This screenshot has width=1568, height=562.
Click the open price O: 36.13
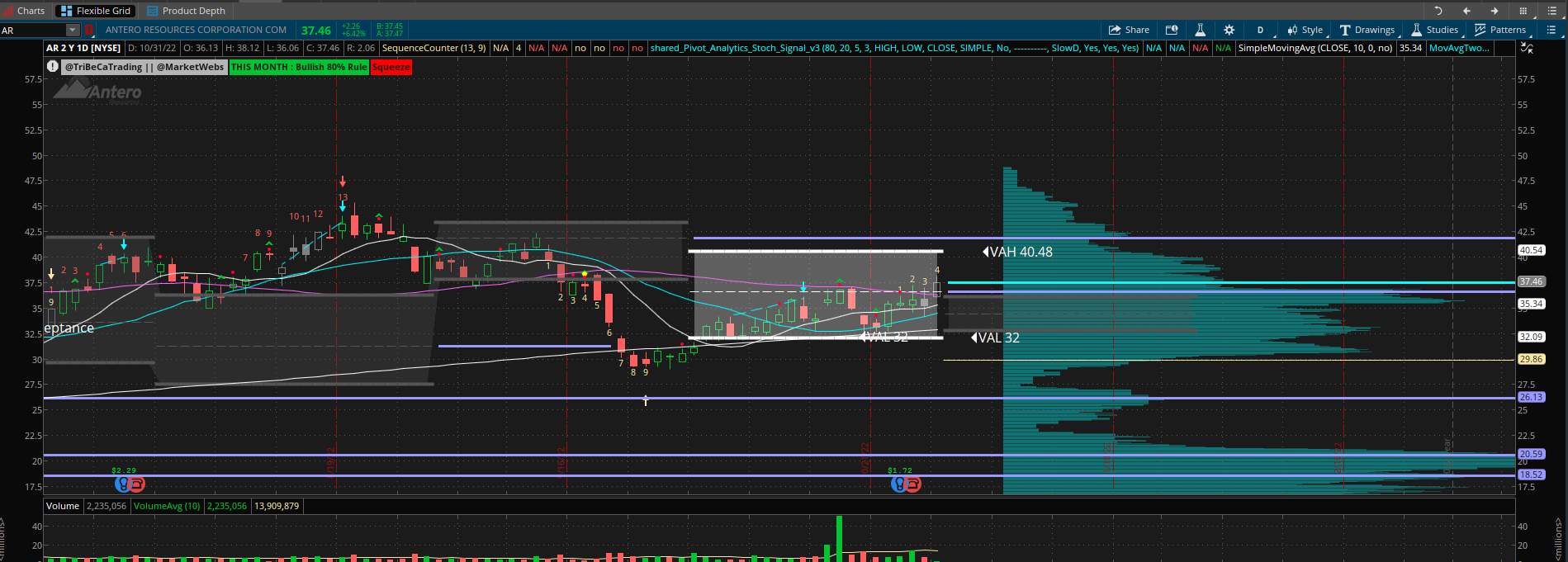click(x=201, y=48)
